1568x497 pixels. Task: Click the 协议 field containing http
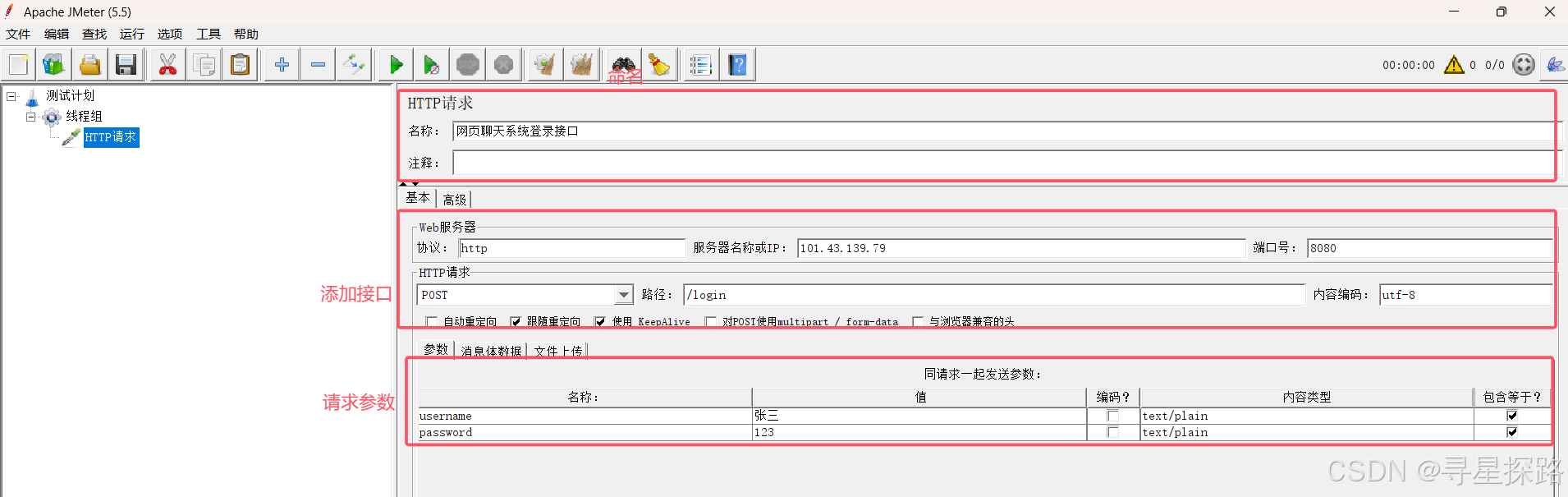[x=572, y=248]
